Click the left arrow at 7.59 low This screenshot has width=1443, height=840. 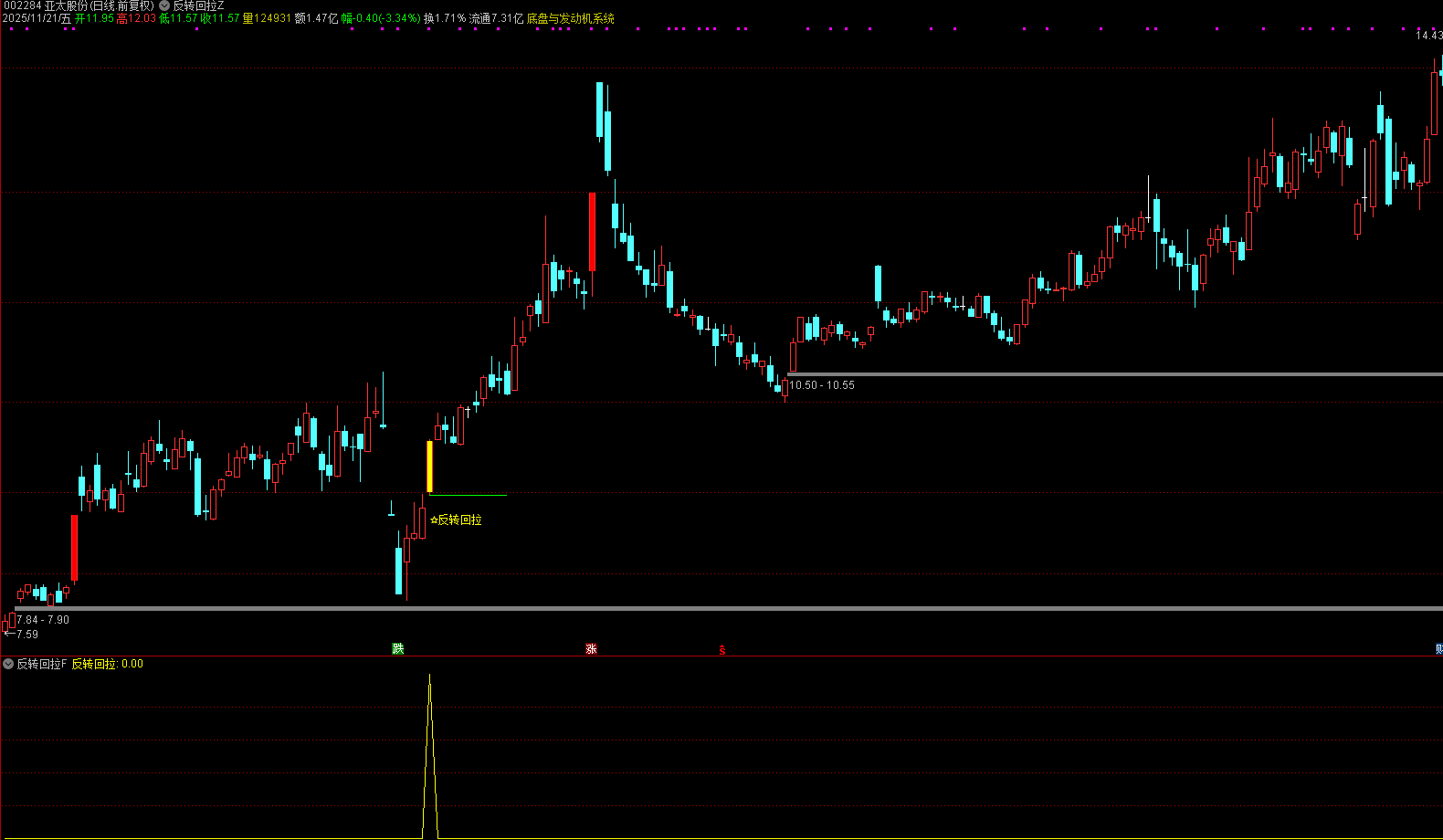[x=9, y=634]
